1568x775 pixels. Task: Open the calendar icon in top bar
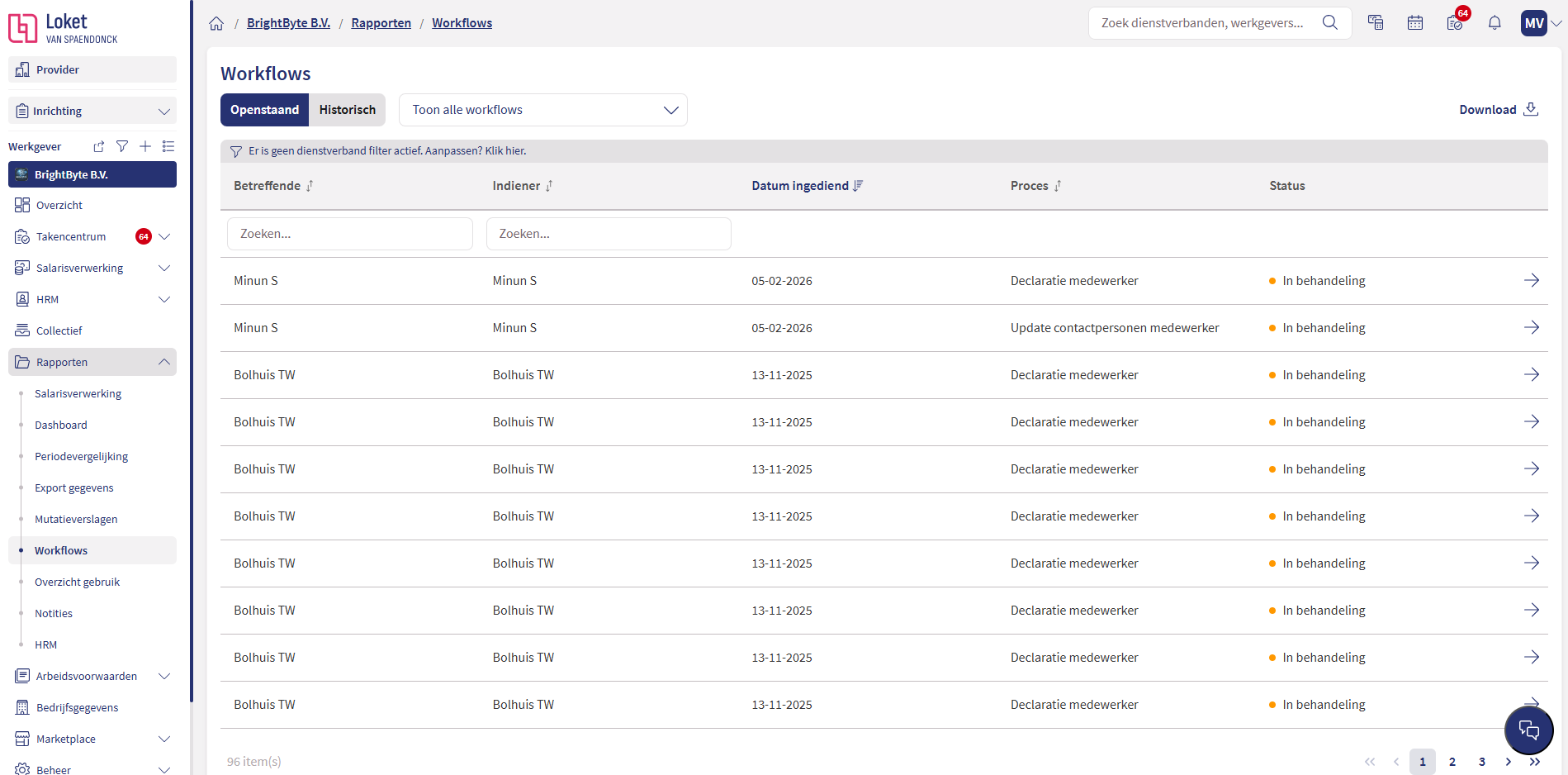[1415, 23]
